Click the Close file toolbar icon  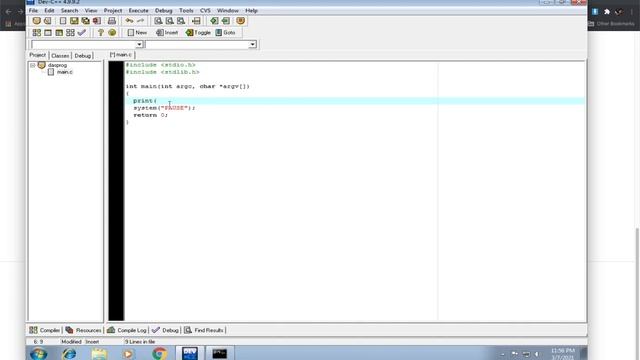point(97,21)
